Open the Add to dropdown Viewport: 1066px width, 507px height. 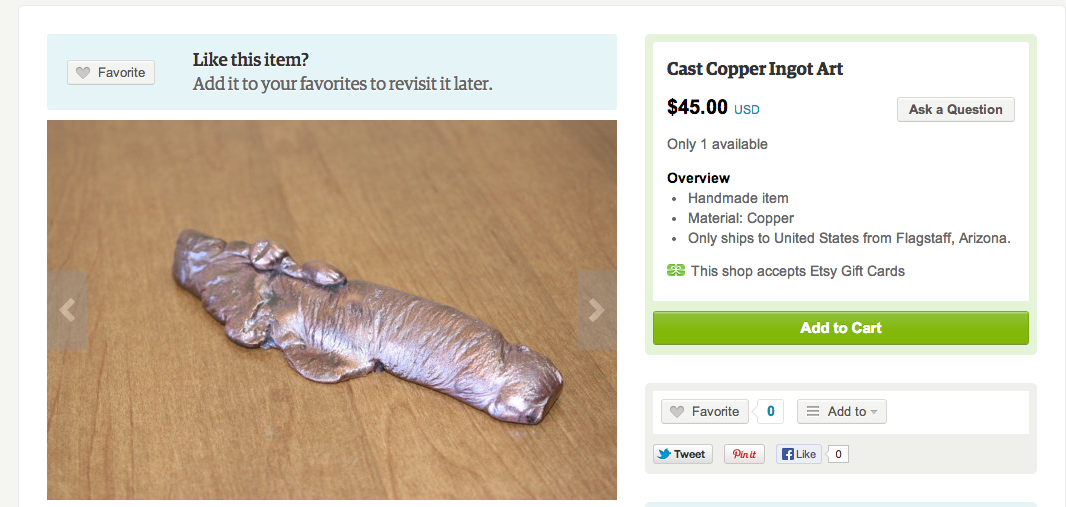coord(841,411)
